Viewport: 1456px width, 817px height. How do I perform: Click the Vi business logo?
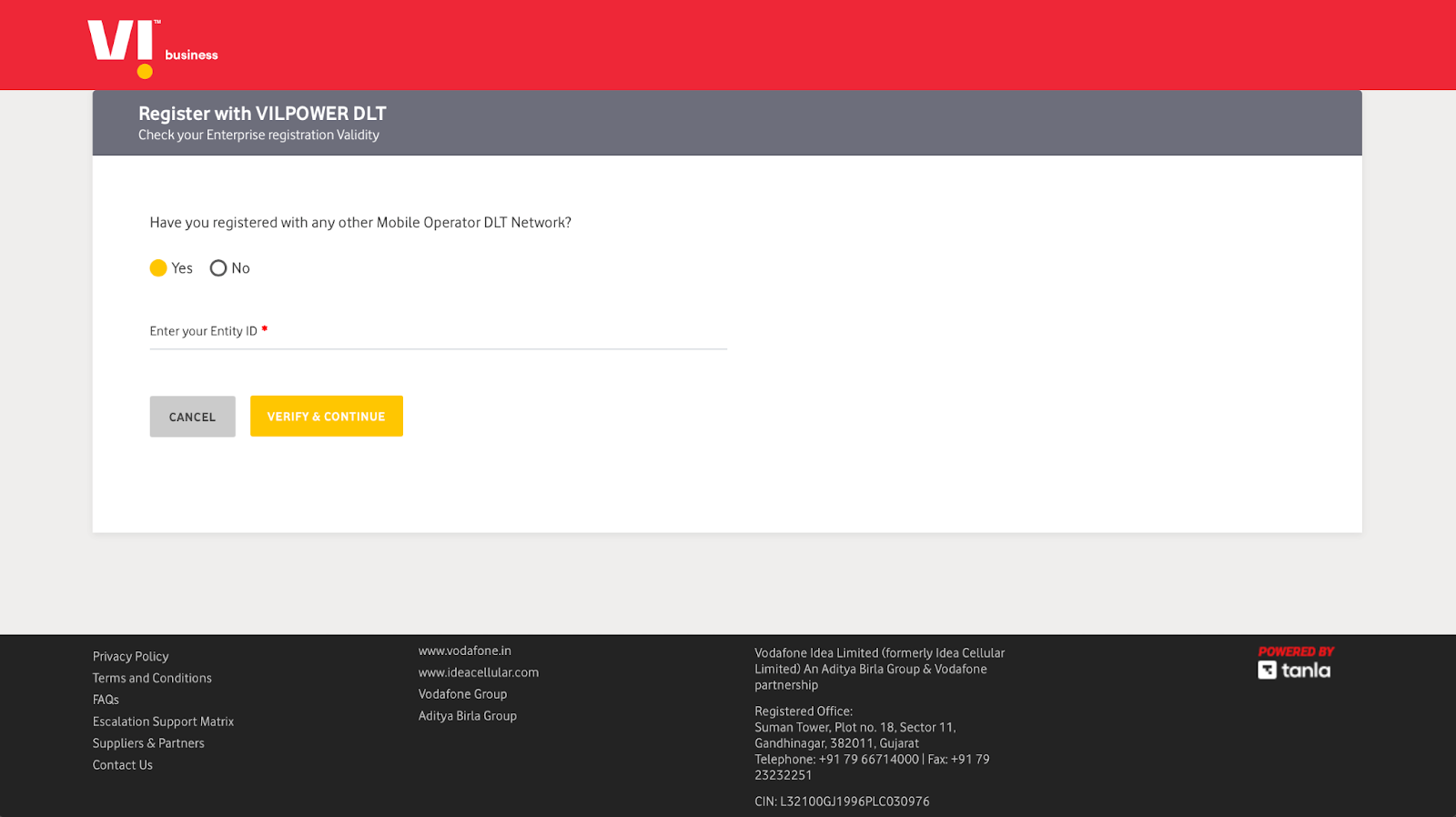153,49
